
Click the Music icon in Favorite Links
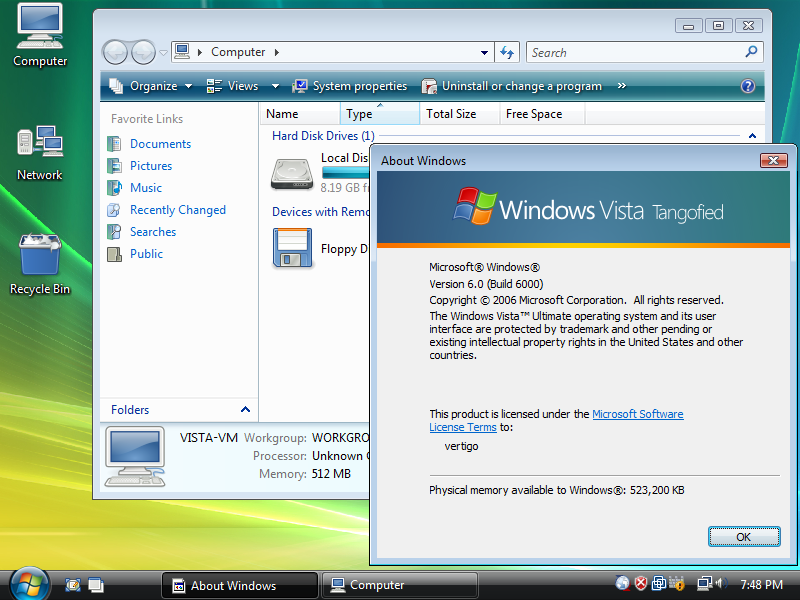(x=114, y=188)
